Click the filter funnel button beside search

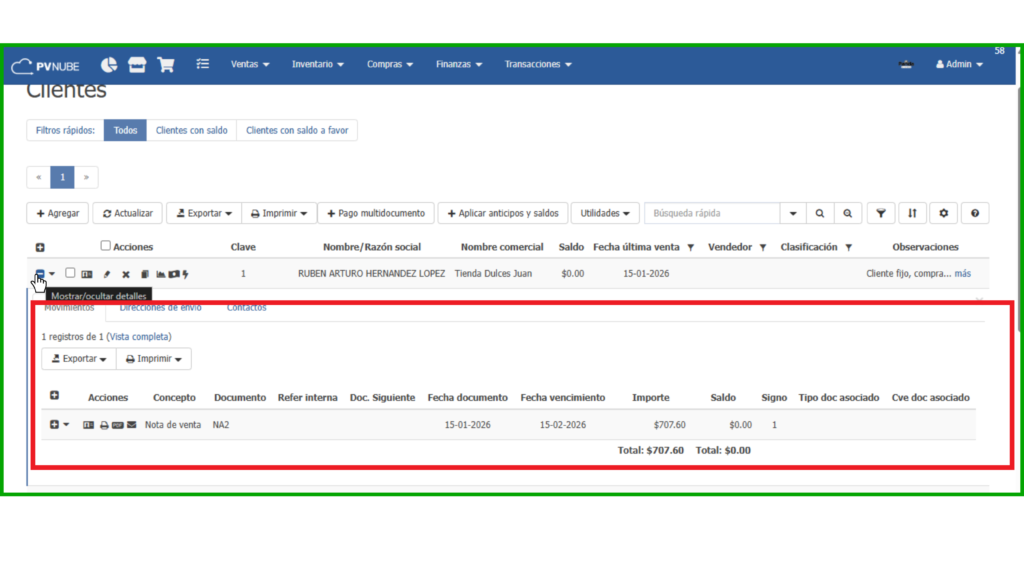880,213
